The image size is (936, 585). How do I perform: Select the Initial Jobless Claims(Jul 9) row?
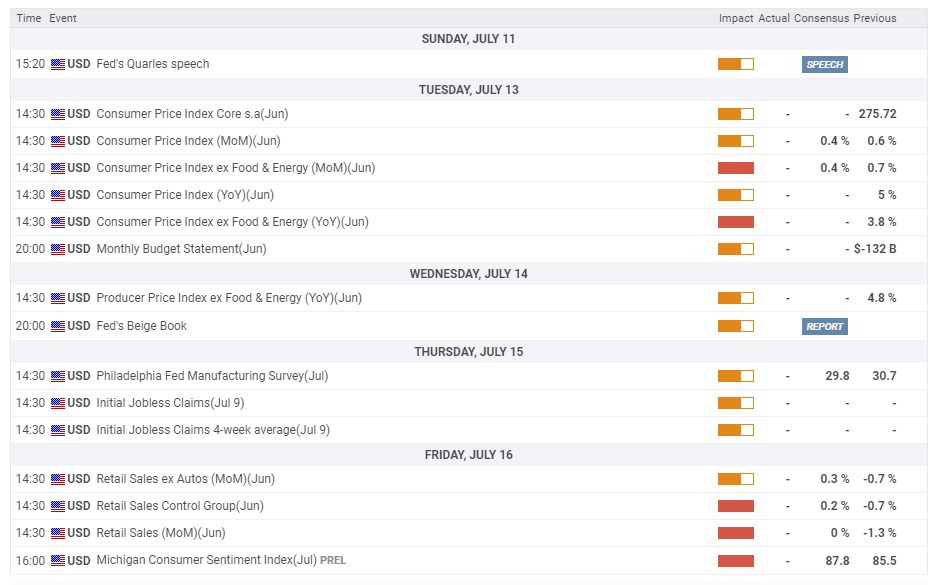170,403
